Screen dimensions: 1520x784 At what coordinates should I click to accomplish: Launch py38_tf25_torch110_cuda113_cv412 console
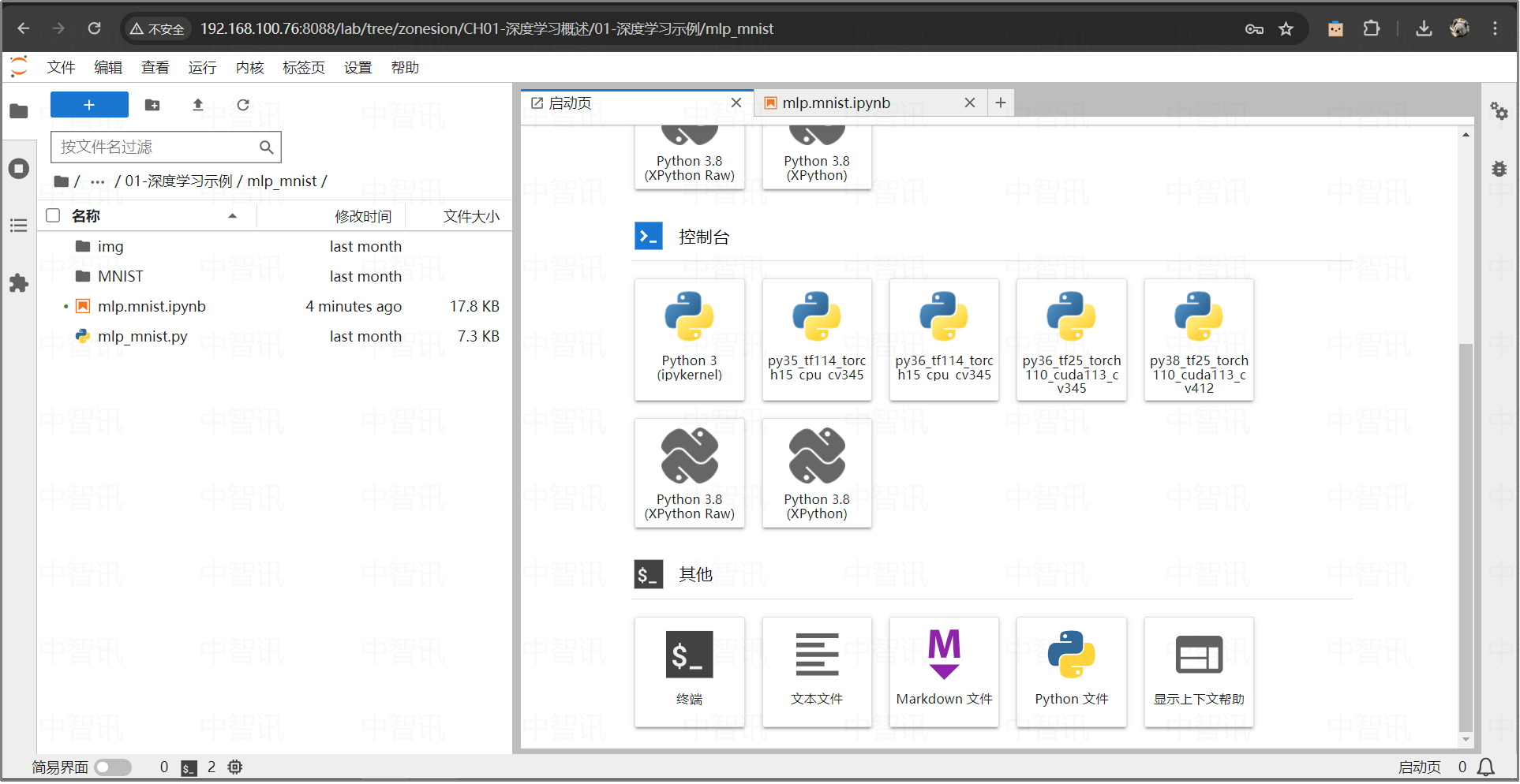(1199, 340)
